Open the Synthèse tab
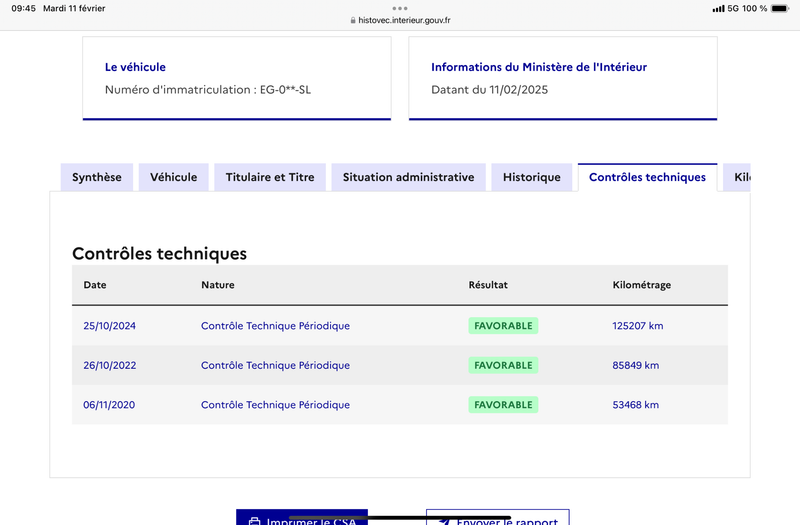The width and height of the screenshot is (800, 525). [x=97, y=177]
